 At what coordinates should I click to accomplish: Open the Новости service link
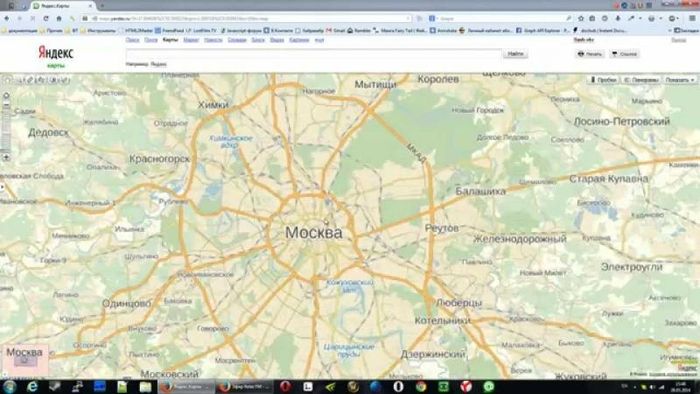tap(213, 40)
